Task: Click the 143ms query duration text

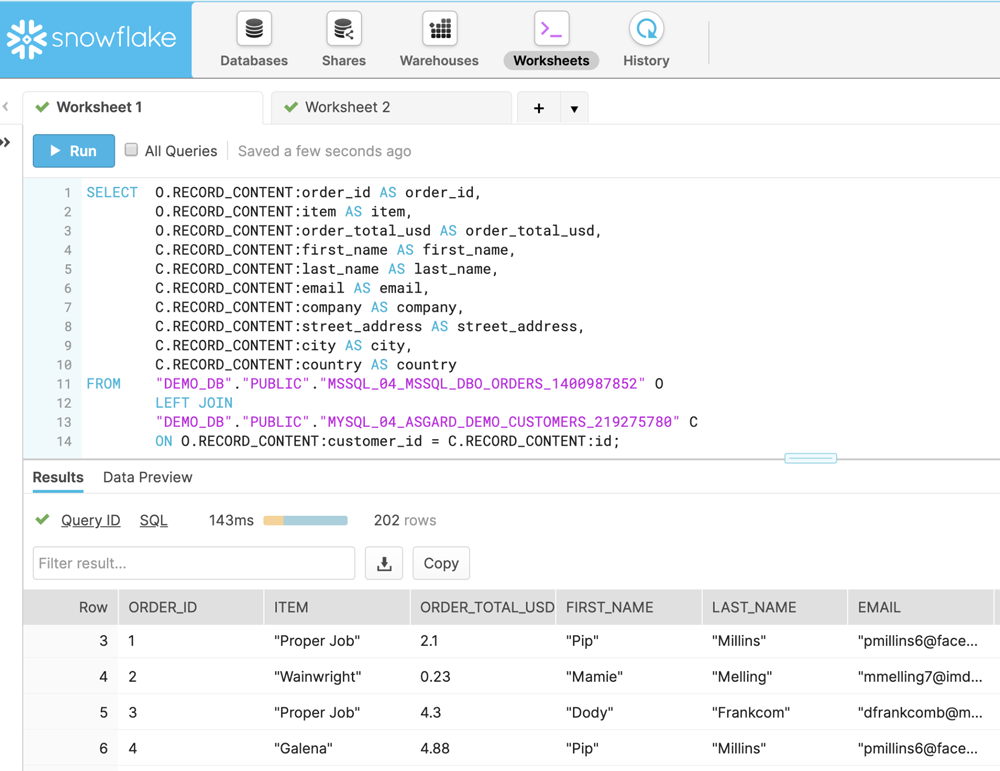Action: tap(231, 520)
